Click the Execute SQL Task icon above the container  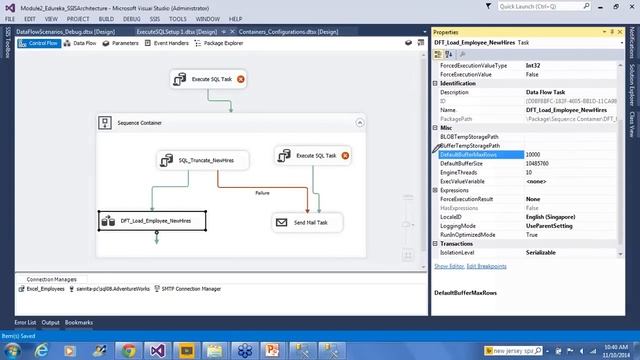point(180,79)
